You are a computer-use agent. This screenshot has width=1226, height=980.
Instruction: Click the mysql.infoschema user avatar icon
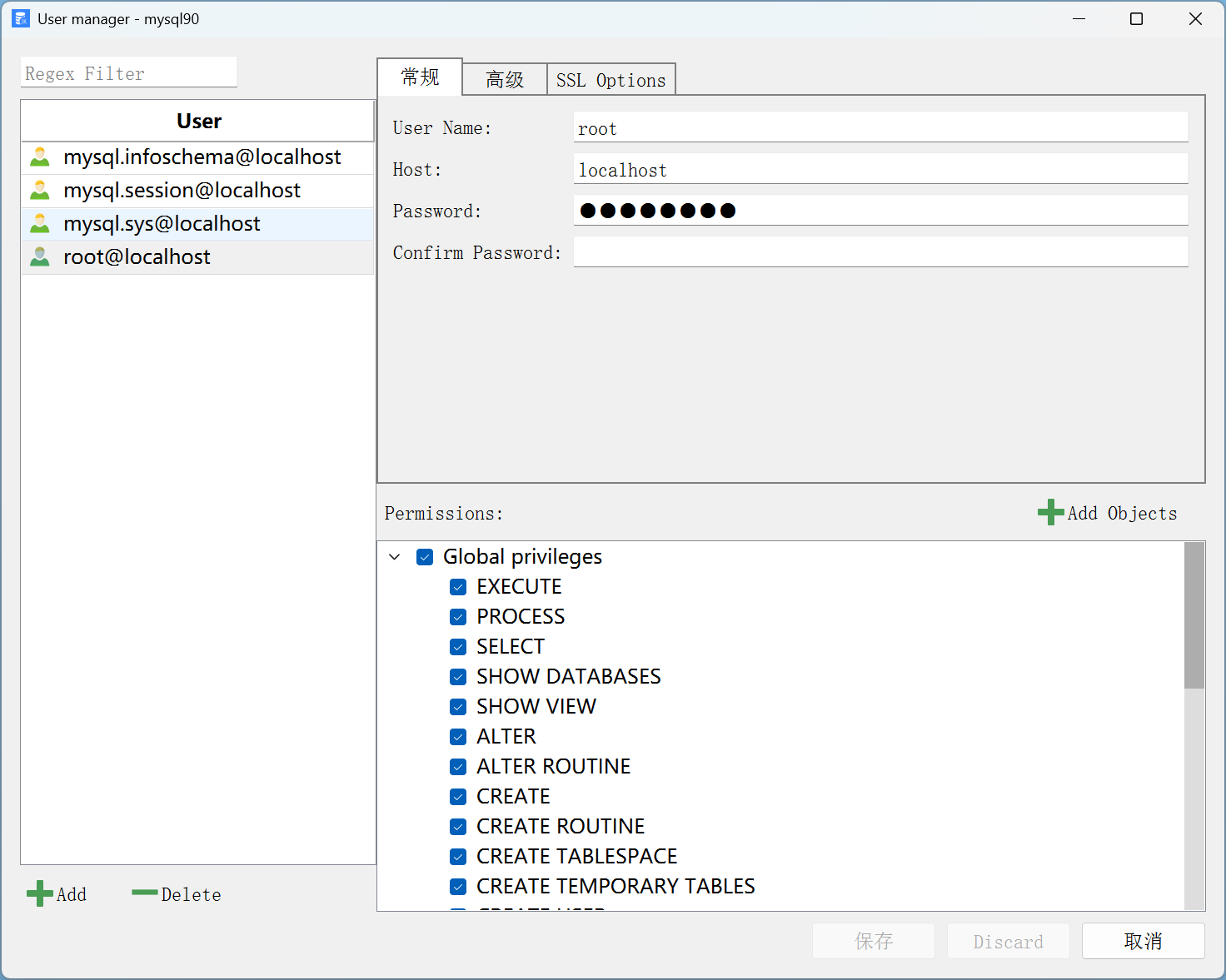(40, 157)
